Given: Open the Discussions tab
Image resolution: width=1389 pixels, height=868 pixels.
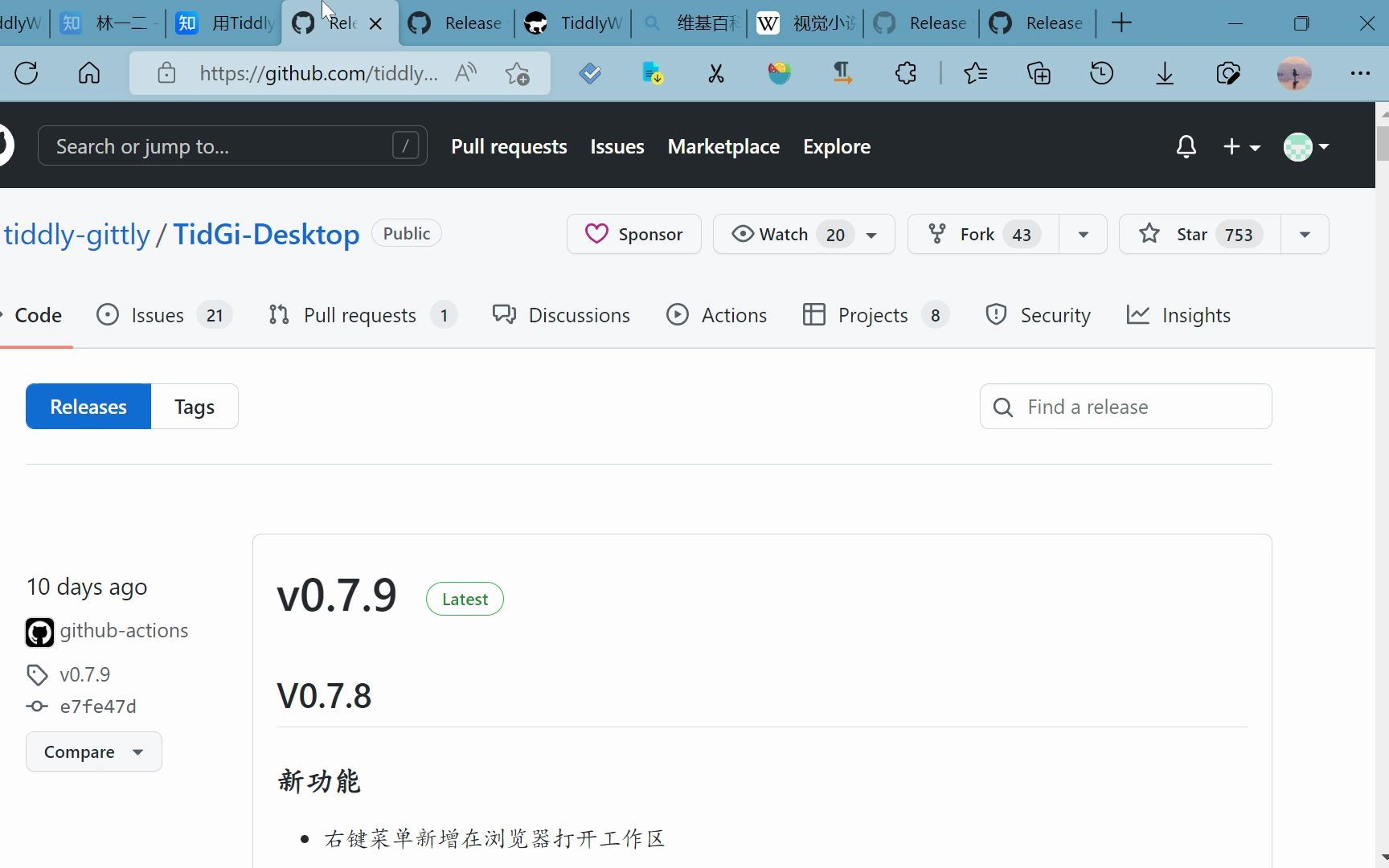Looking at the screenshot, I should [561, 315].
